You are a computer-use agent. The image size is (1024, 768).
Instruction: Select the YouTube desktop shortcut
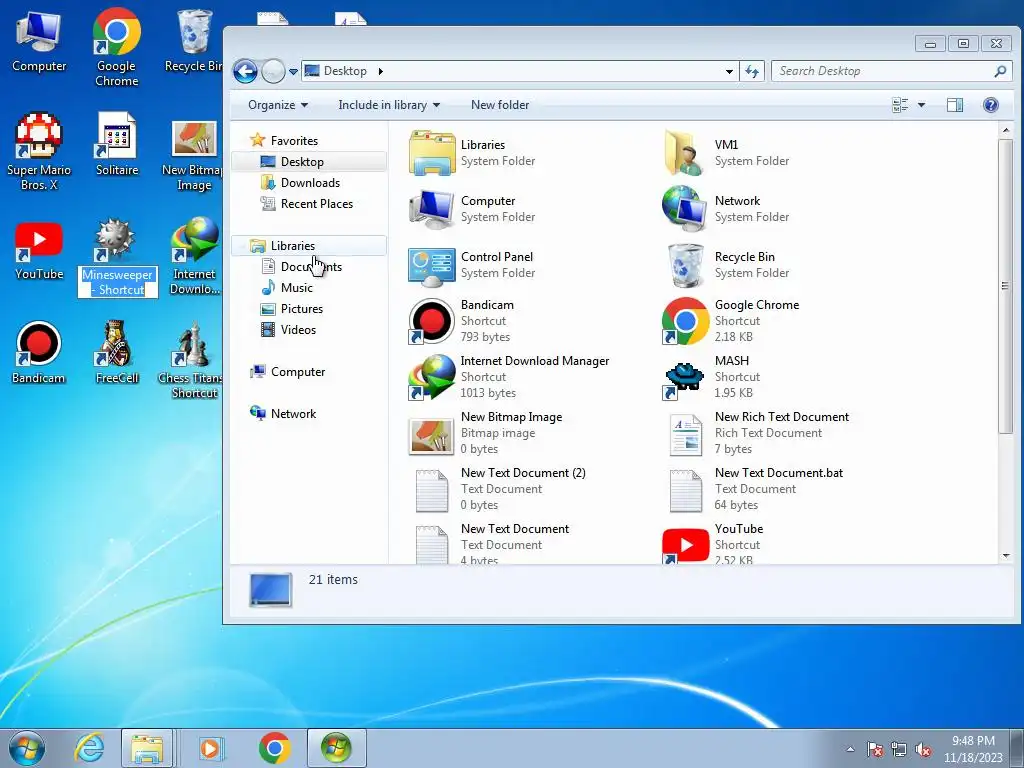click(39, 251)
